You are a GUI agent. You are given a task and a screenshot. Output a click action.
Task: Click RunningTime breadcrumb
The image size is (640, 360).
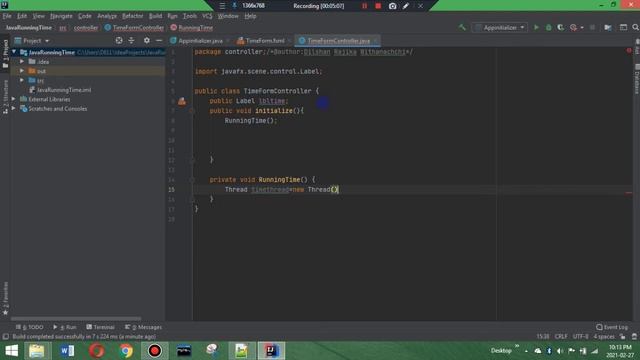point(192,27)
